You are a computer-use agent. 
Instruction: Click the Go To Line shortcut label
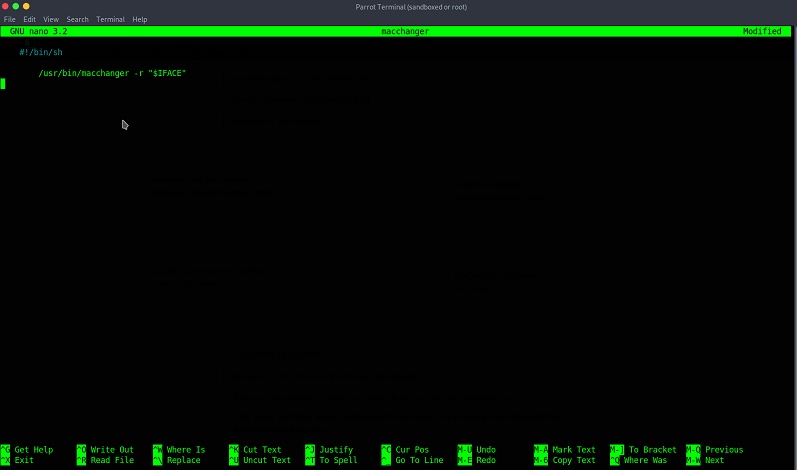[419, 461]
